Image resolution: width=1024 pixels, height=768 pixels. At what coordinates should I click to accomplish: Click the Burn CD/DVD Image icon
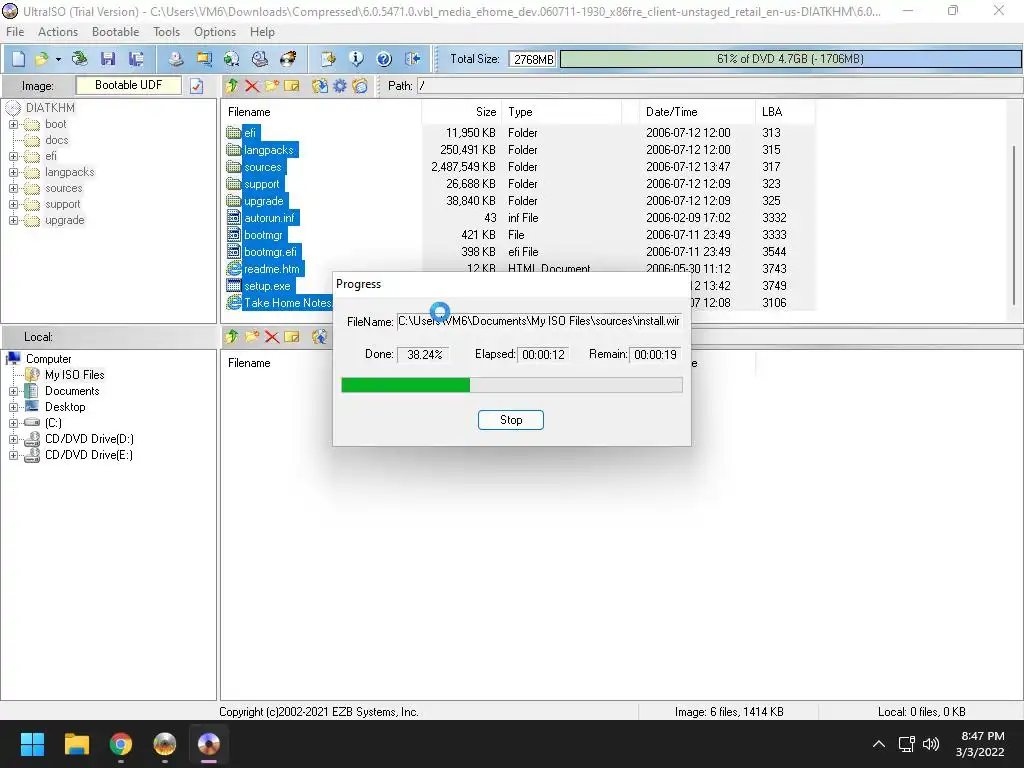pyautogui.click(x=288, y=59)
